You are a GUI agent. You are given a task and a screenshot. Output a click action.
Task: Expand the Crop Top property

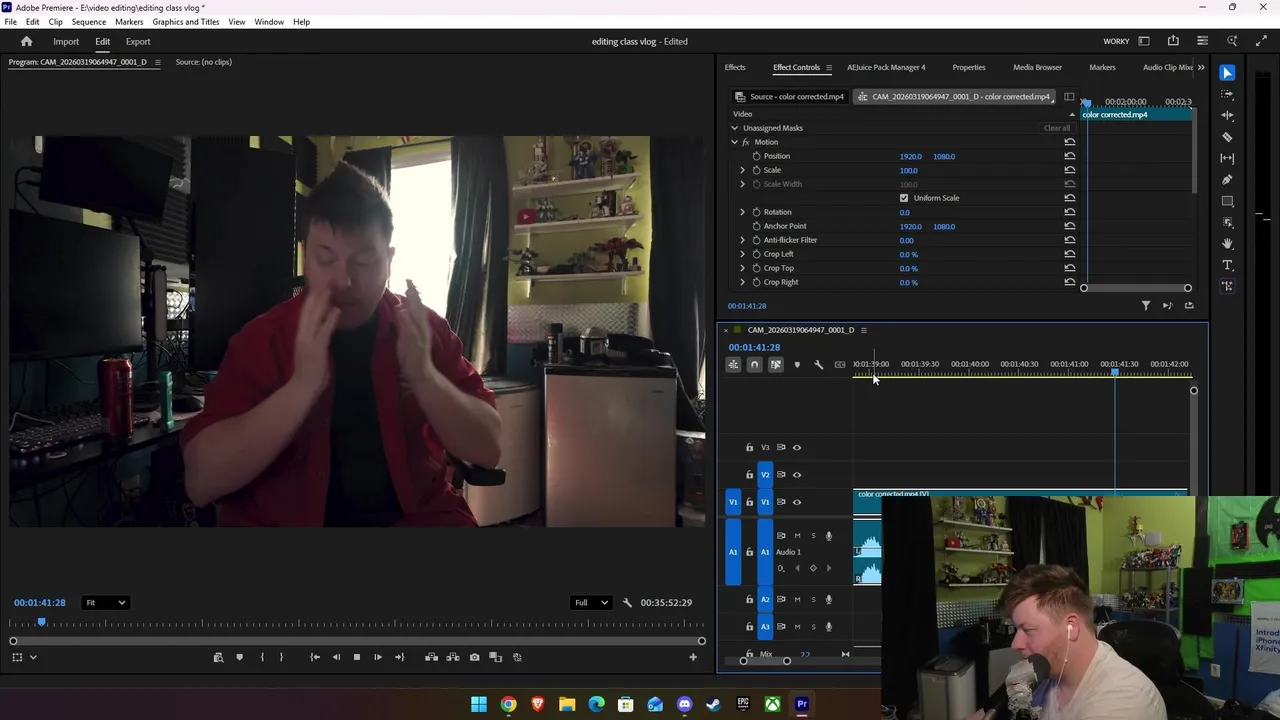[742, 268]
